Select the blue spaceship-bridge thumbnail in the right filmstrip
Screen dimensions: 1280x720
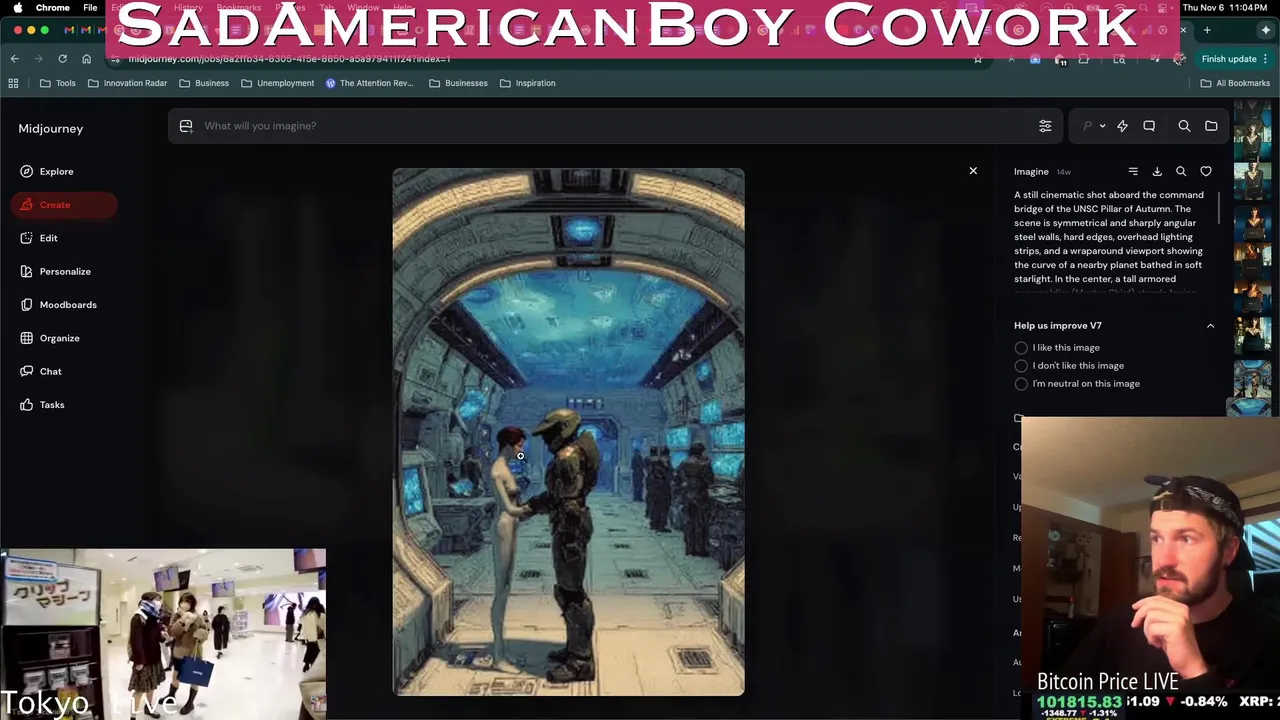pos(1252,380)
